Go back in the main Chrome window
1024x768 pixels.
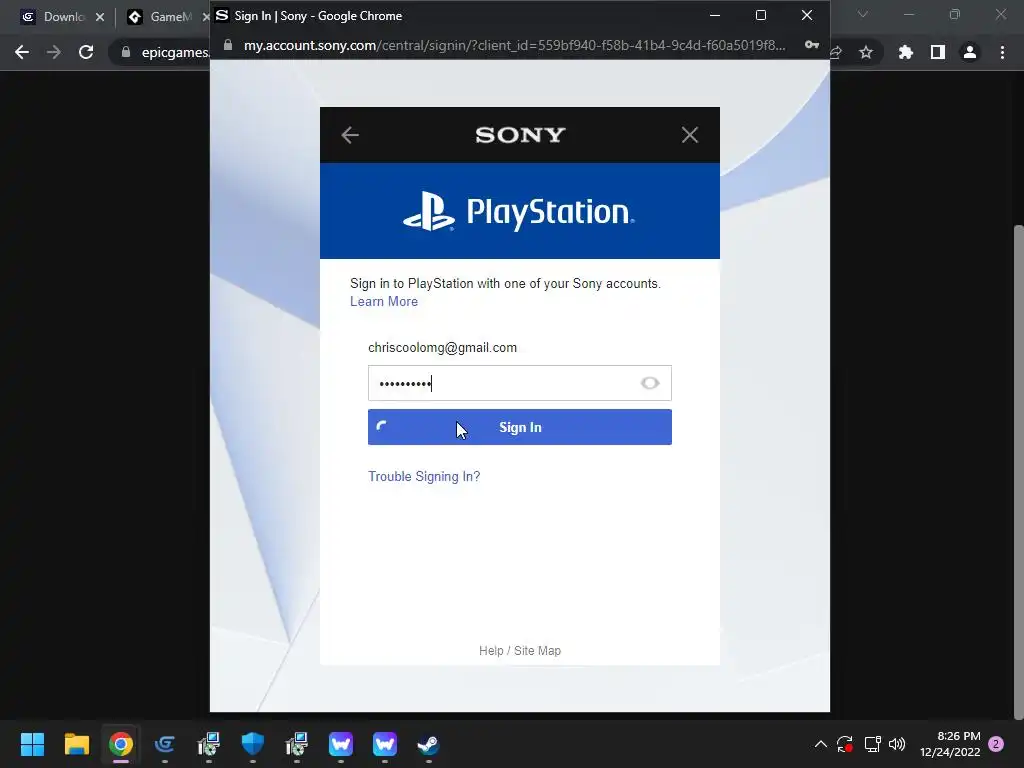[x=22, y=52]
